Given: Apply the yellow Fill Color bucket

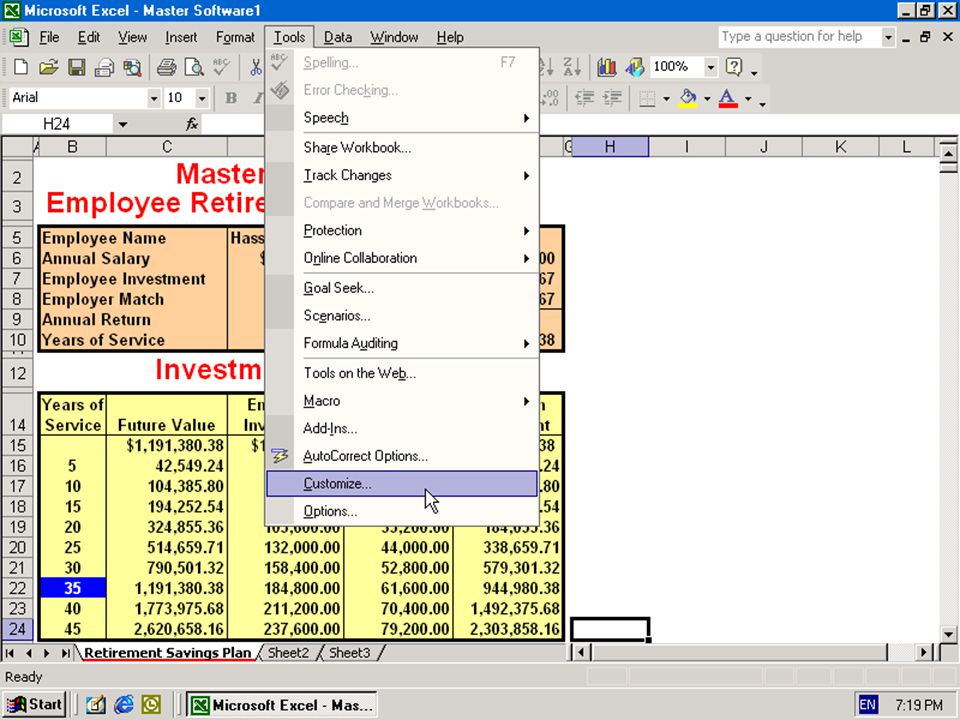Looking at the screenshot, I should 688,98.
